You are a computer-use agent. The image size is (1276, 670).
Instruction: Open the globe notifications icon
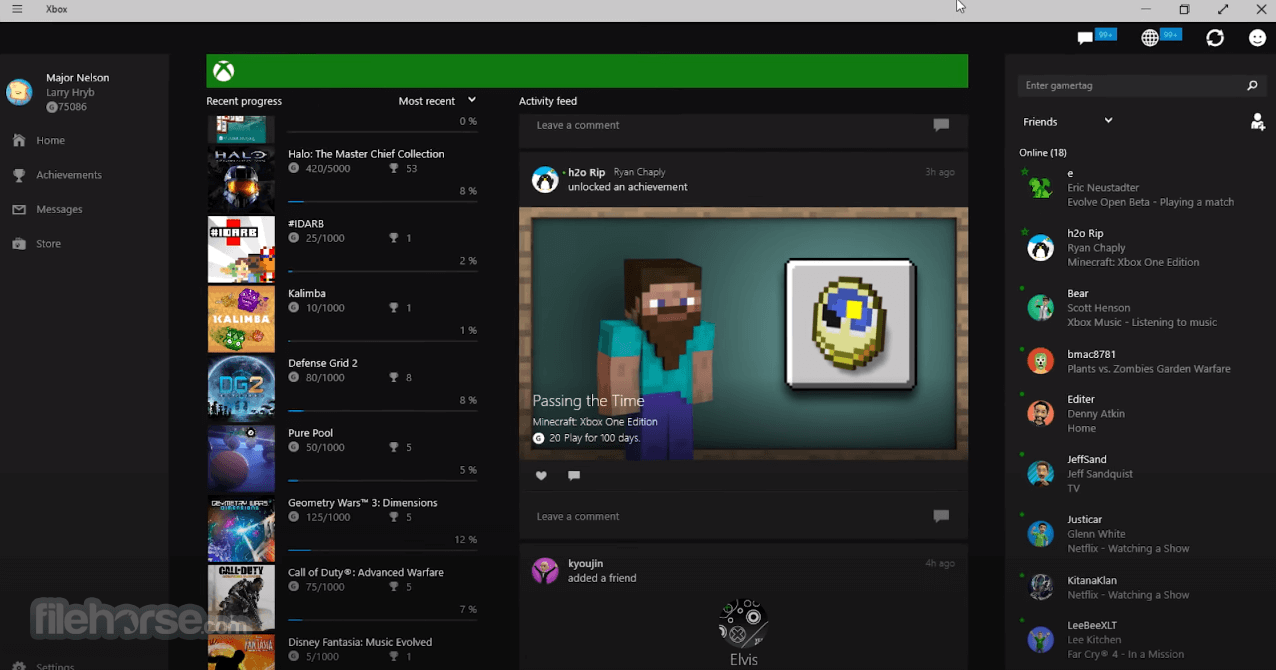coord(1150,38)
